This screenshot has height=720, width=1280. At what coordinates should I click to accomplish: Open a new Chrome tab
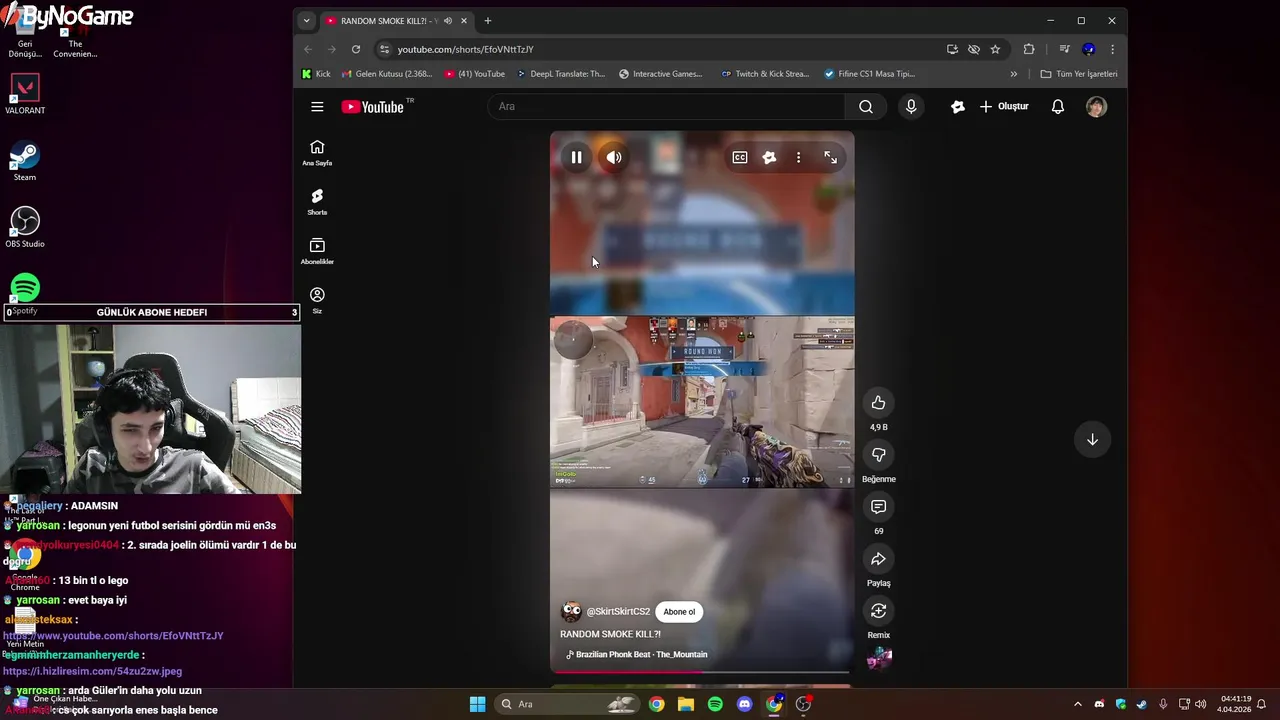488,21
